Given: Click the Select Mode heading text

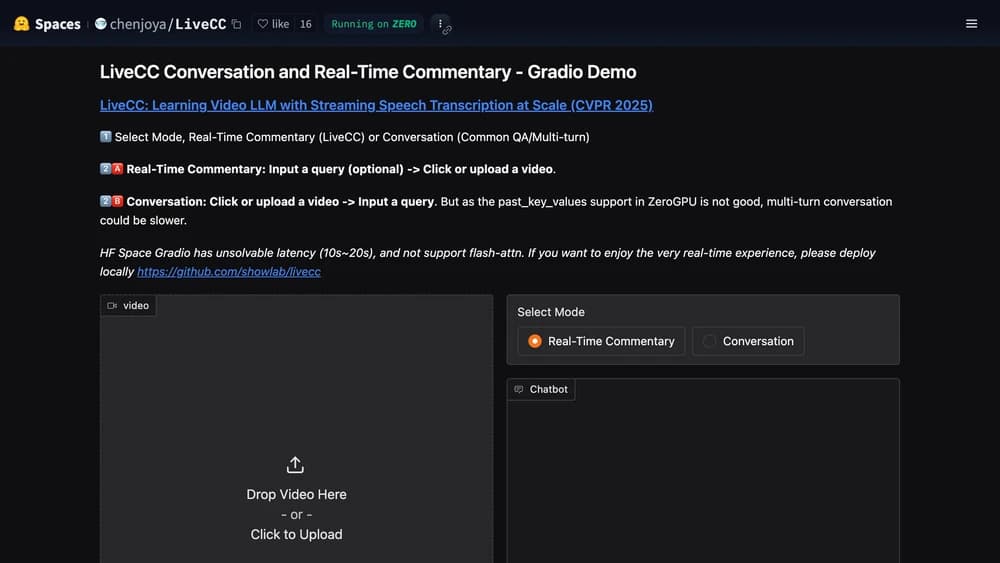Looking at the screenshot, I should click(551, 312).
